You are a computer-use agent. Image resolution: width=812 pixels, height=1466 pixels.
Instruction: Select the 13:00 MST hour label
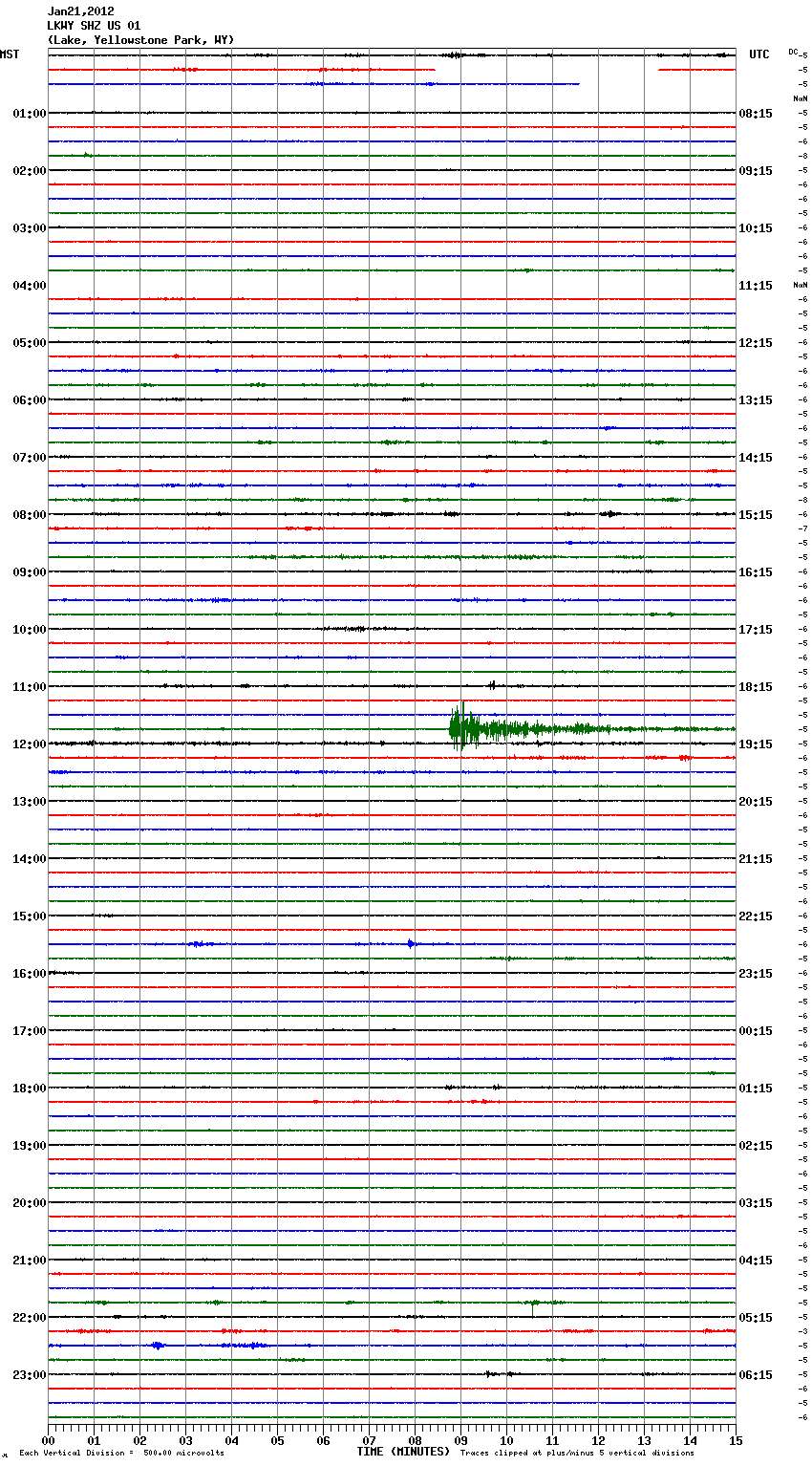pyautogui.click(x=29, y=802)
